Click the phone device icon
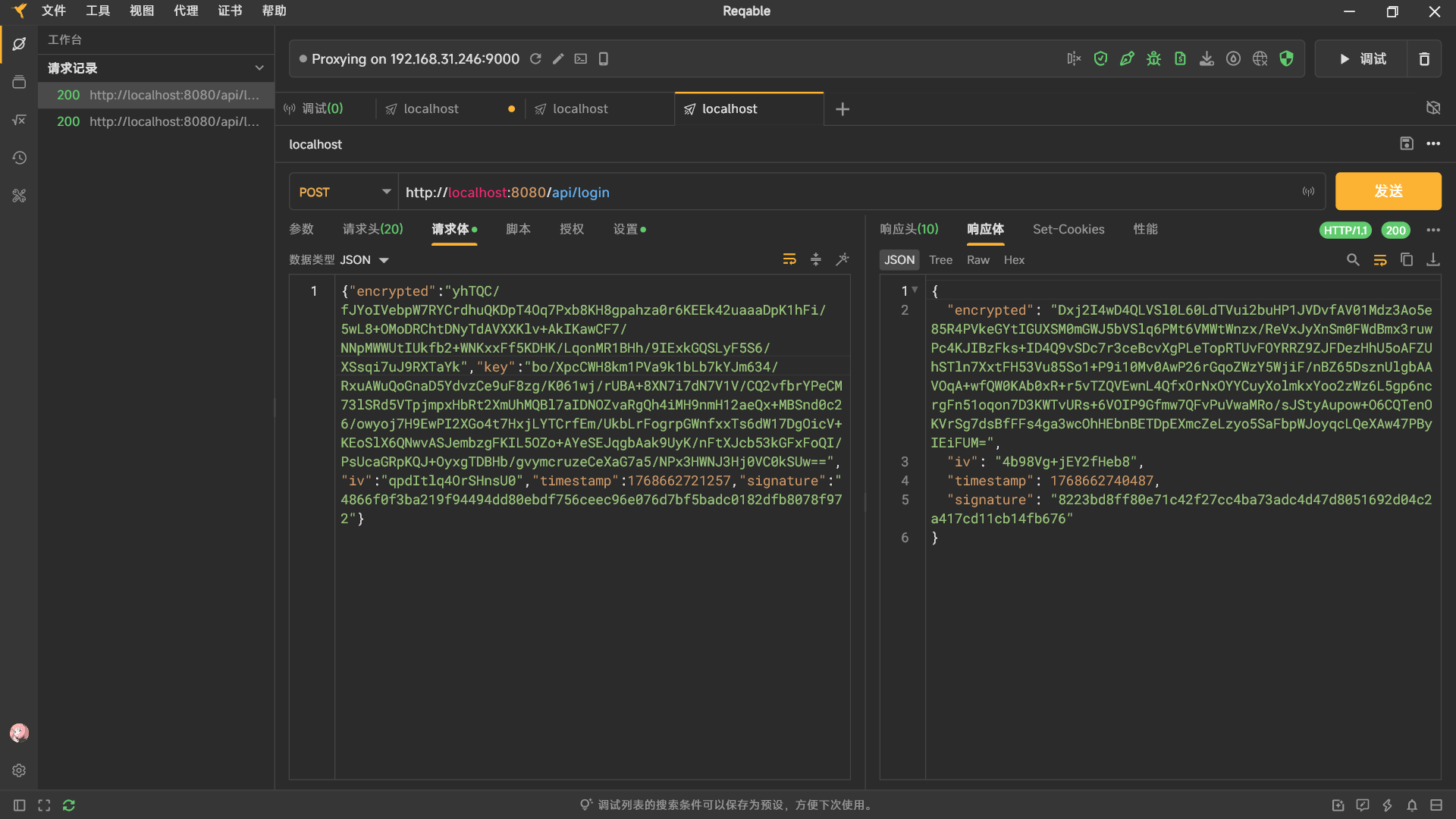Viewport: 1456px width, 819px height. [x=604, y=59]
